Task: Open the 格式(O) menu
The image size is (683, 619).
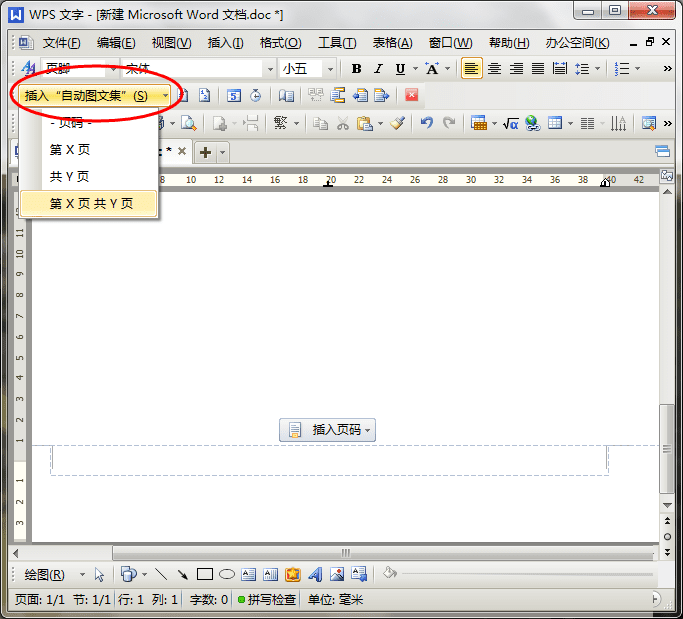Action: point(281,43)
